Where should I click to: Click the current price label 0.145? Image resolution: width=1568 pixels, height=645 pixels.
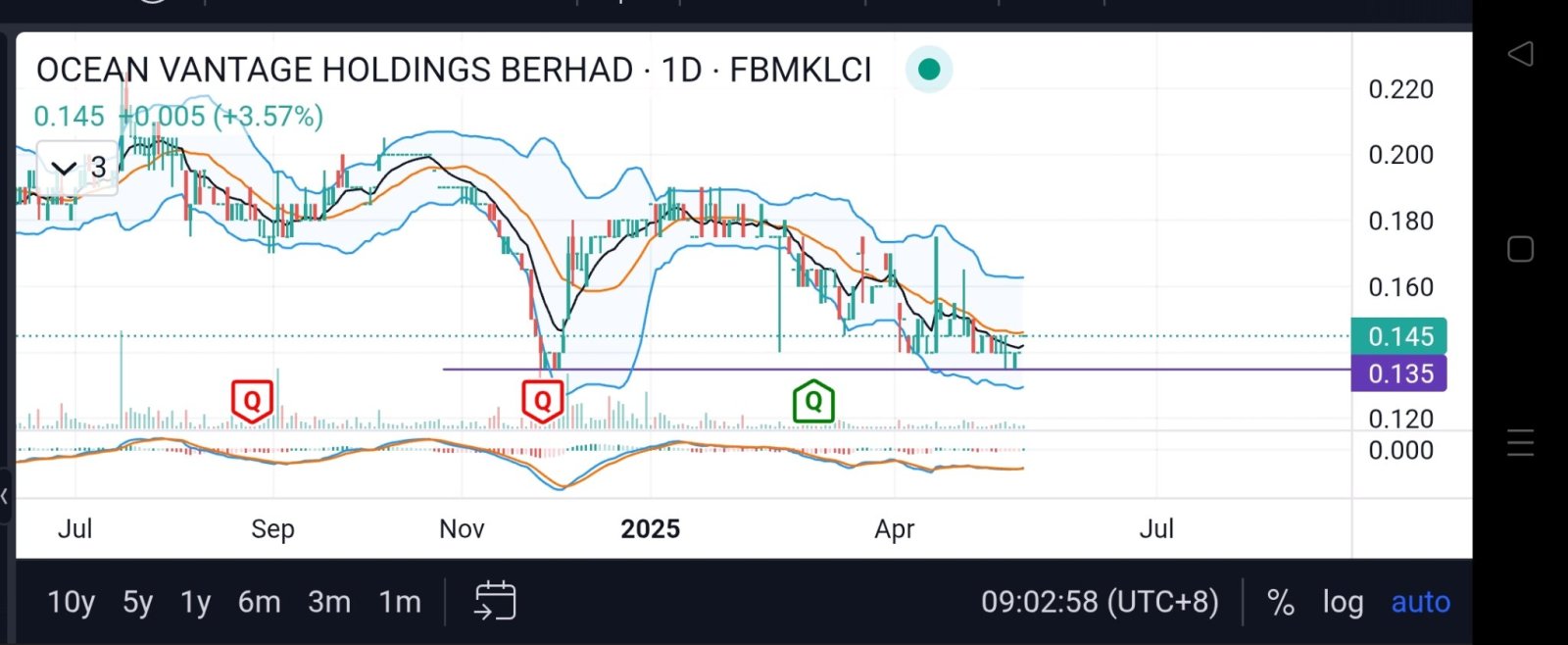(1399, 336)
